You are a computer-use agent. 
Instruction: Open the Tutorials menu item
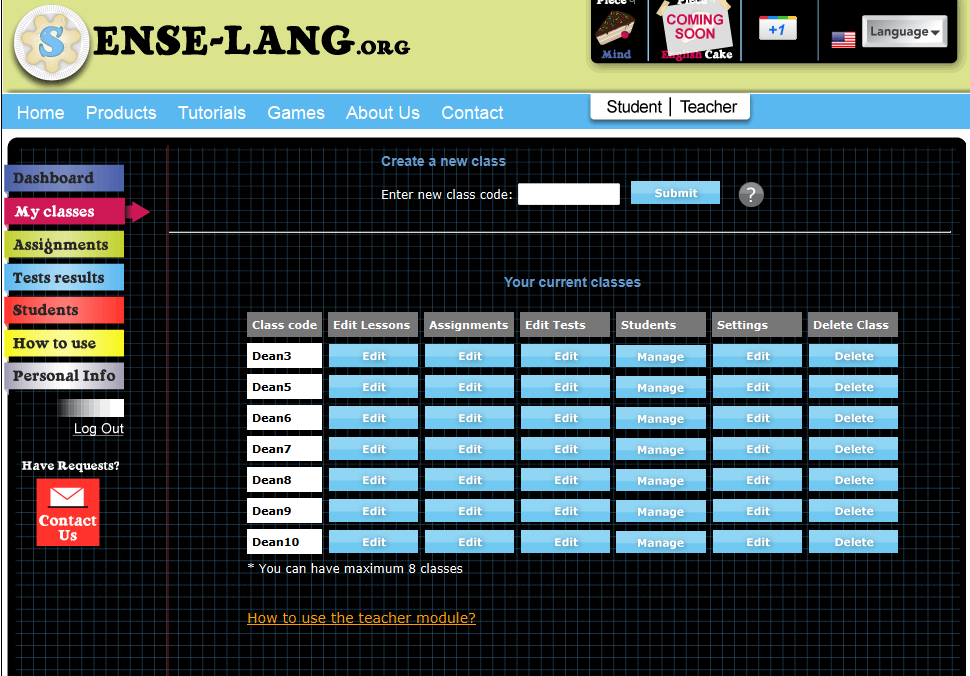pos(212,113)
